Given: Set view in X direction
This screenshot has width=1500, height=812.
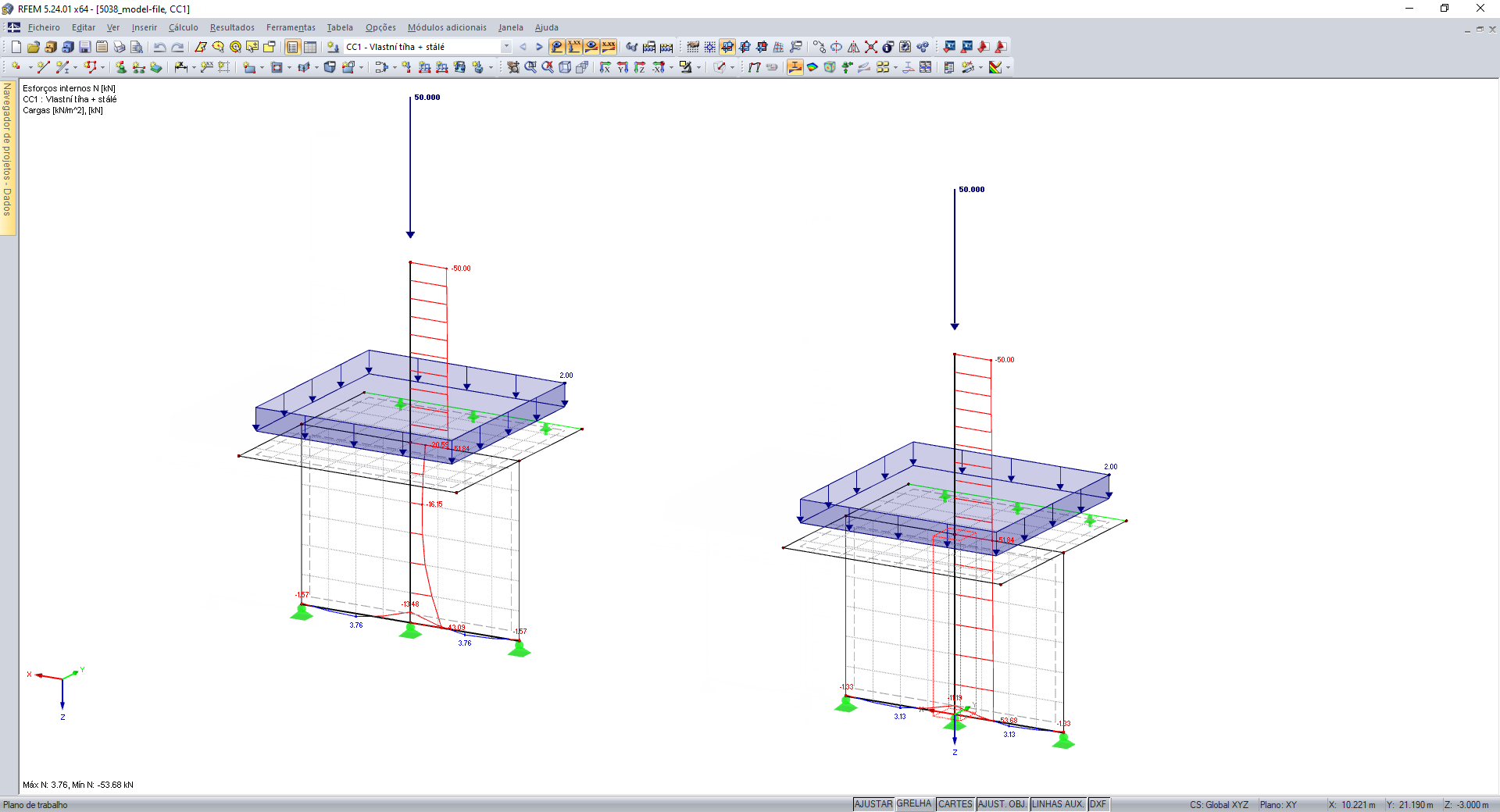Looking at the screenshot, I should tap(605, 67).
